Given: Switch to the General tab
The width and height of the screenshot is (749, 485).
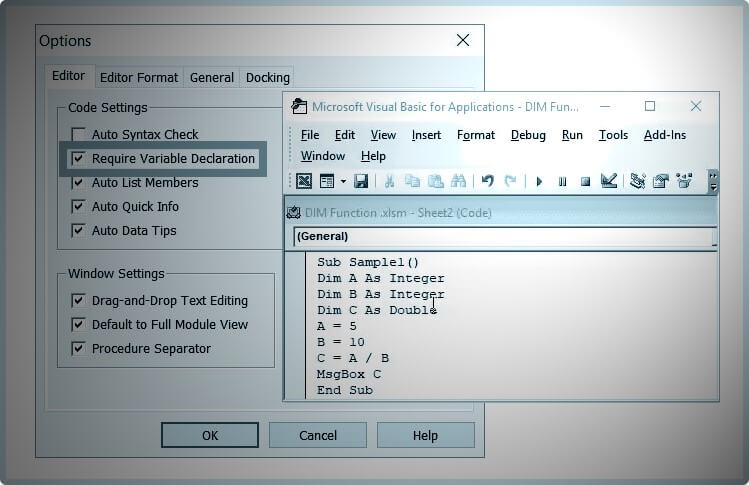Looking at the screenshot, I should coord(212,77).
